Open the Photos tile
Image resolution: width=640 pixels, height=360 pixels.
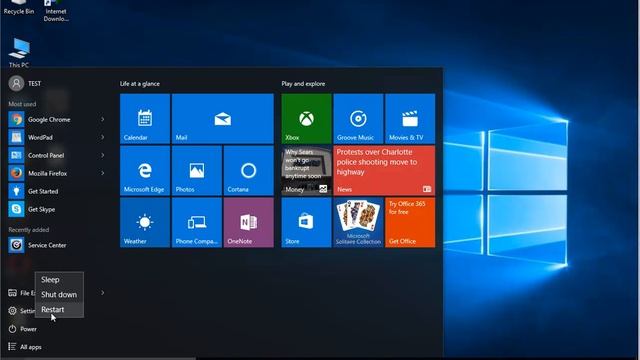tap(197, 171)
